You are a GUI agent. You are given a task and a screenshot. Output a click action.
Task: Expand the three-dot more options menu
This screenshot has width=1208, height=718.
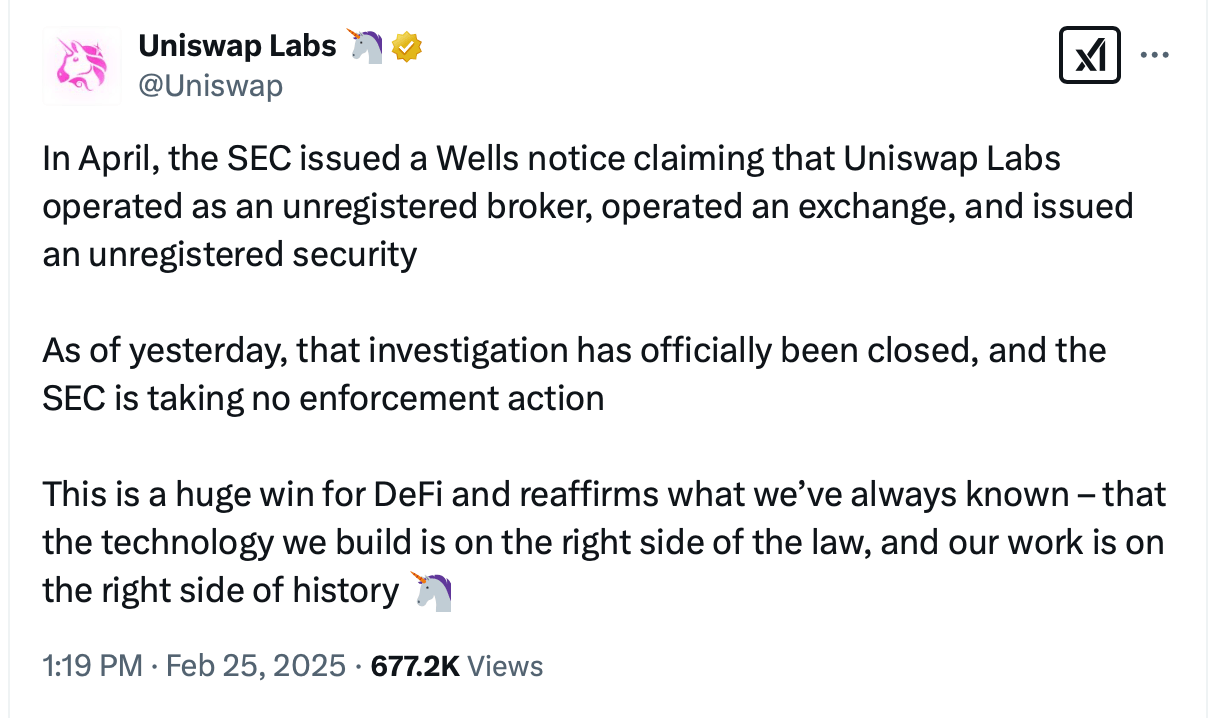[1155, 55]
